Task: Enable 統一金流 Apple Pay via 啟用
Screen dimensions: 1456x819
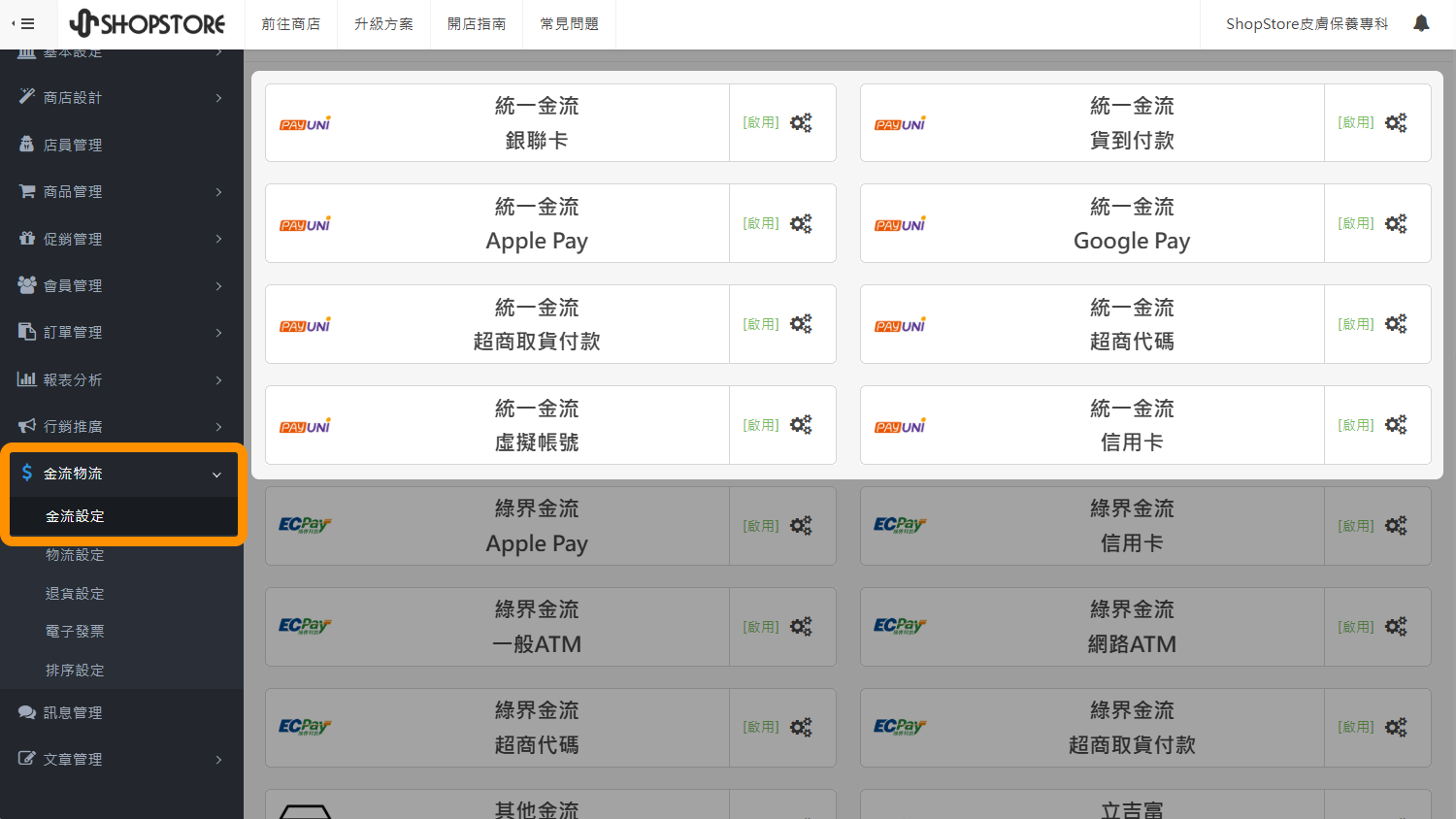Action: [761, 223]
